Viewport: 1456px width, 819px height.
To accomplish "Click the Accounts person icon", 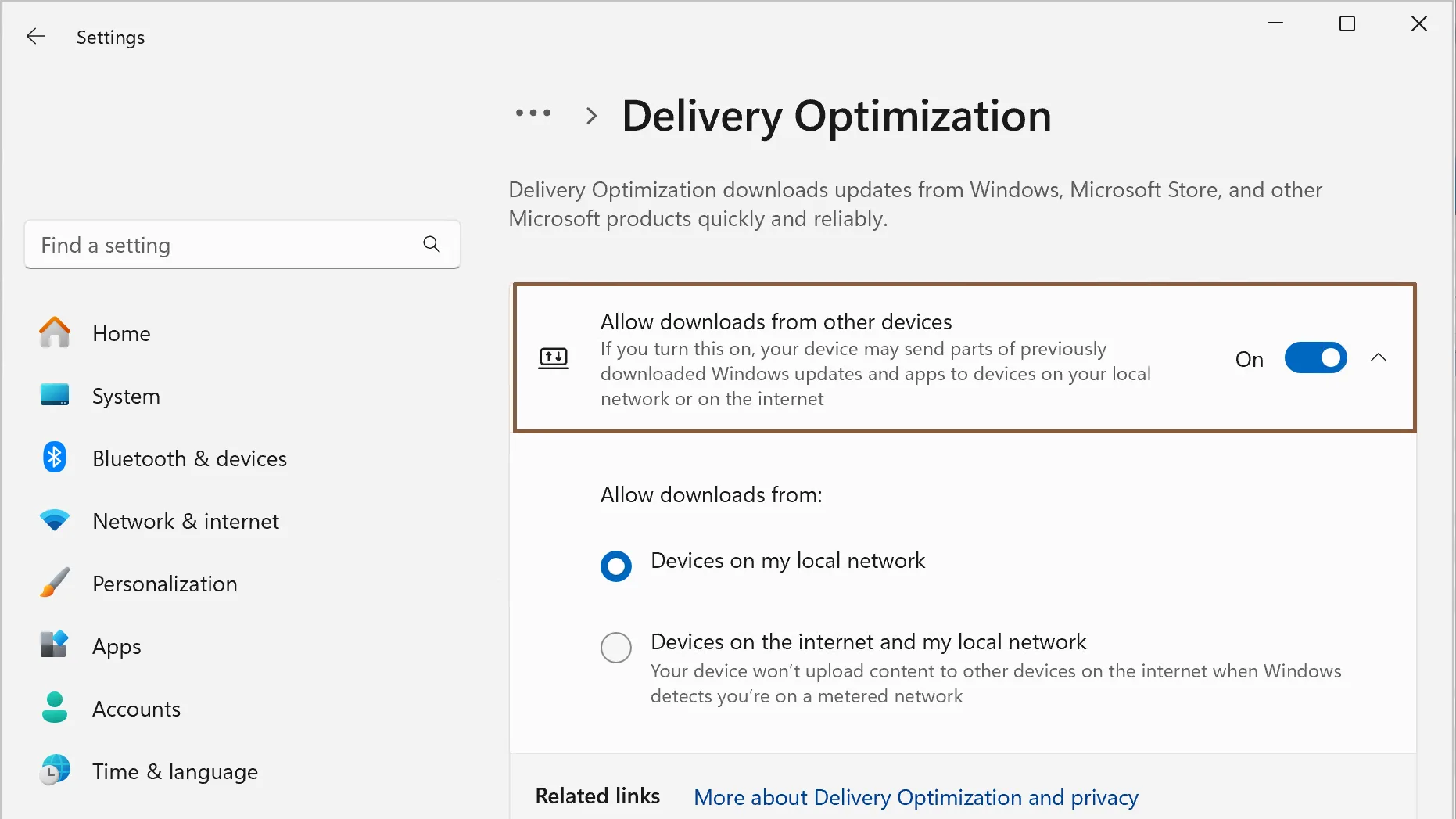I will [x=55, y=707].
